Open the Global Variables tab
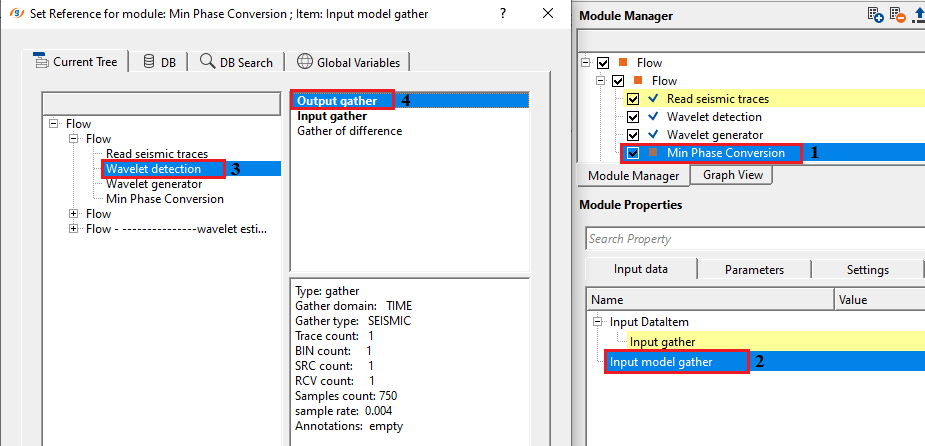Image resolution: width=925 pixels, height=446 pixels. click(x=348, y=62)
